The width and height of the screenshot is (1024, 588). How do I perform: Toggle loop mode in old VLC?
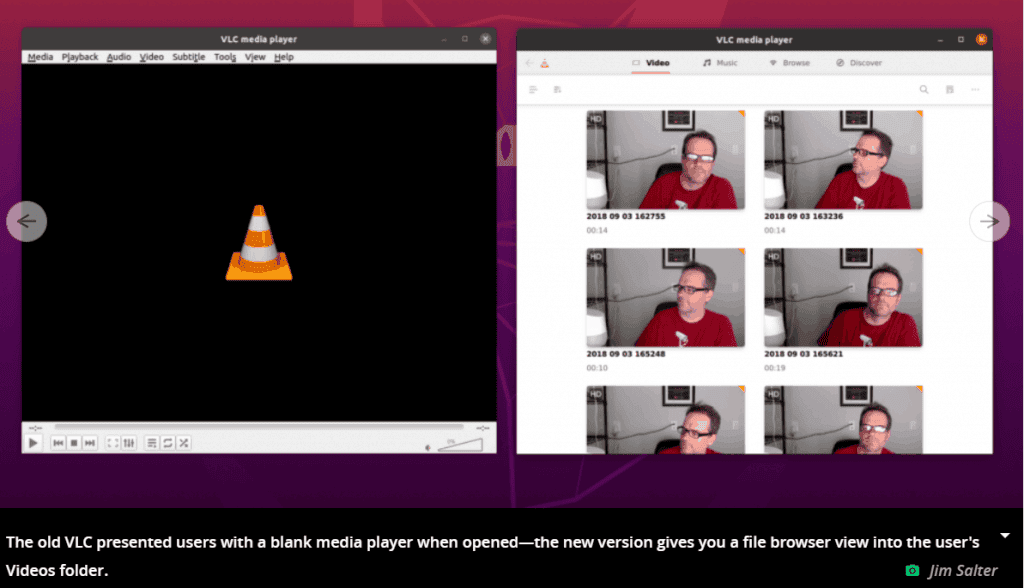pos(168,443)
